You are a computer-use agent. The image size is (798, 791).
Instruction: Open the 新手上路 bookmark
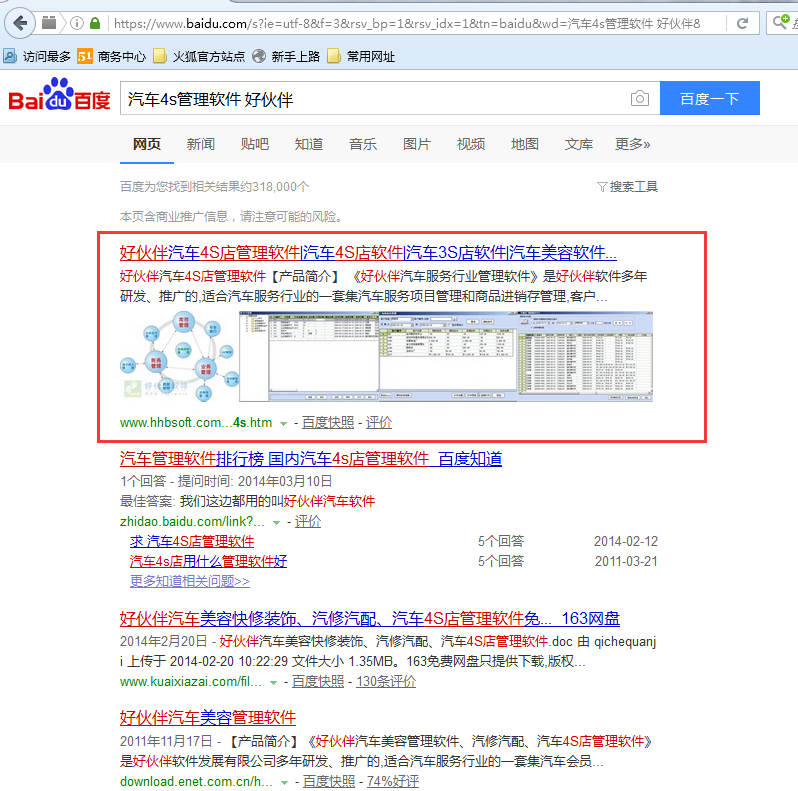point(286,56)
